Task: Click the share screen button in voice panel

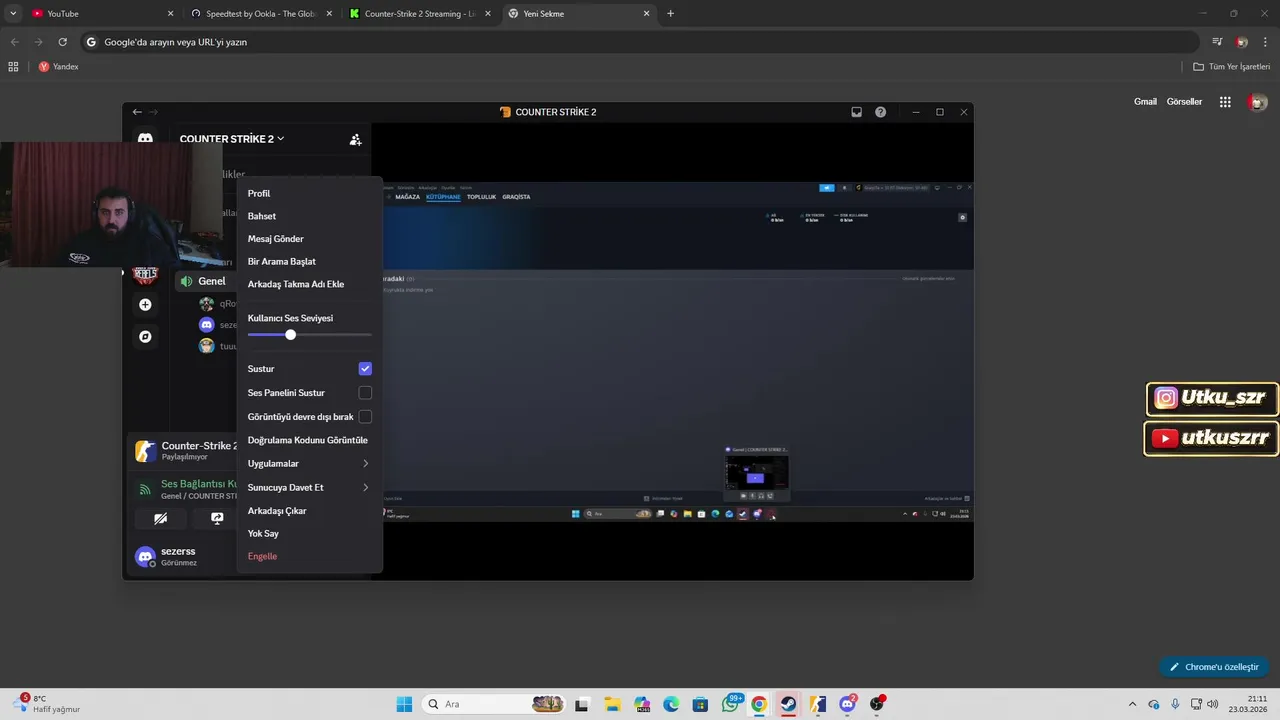Action: coord(217,518)
